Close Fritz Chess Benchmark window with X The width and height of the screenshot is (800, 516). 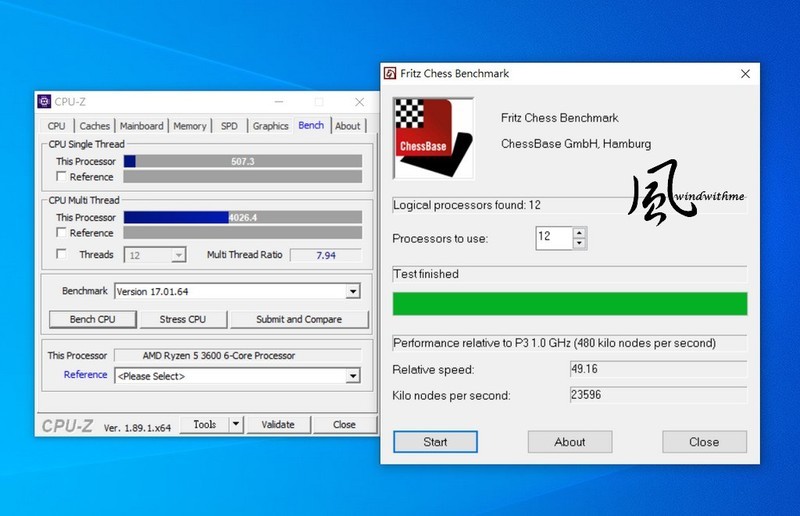tap(744, 74)
